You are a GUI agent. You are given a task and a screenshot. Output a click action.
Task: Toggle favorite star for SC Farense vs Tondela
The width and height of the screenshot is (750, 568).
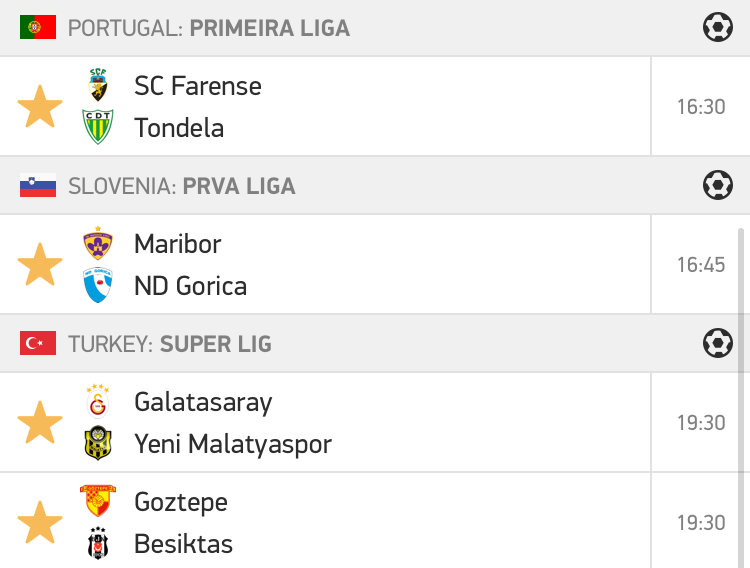tap(40, 107)
